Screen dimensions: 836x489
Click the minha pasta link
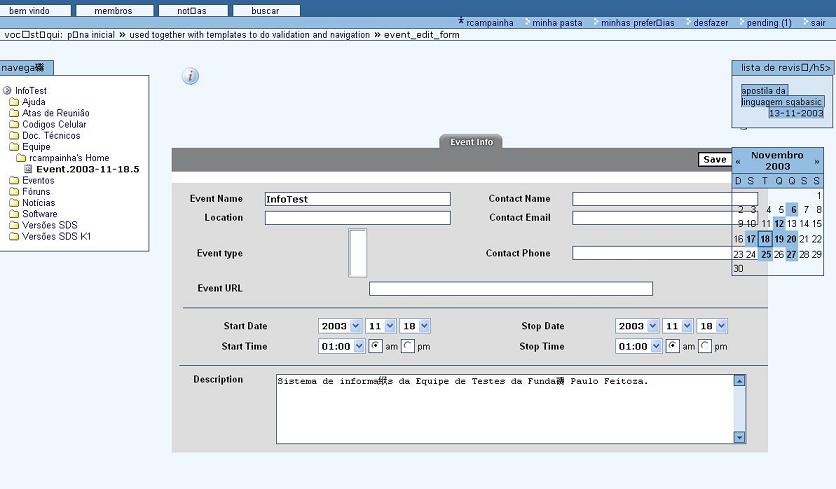pyautogui.click(x=556, y=22)
